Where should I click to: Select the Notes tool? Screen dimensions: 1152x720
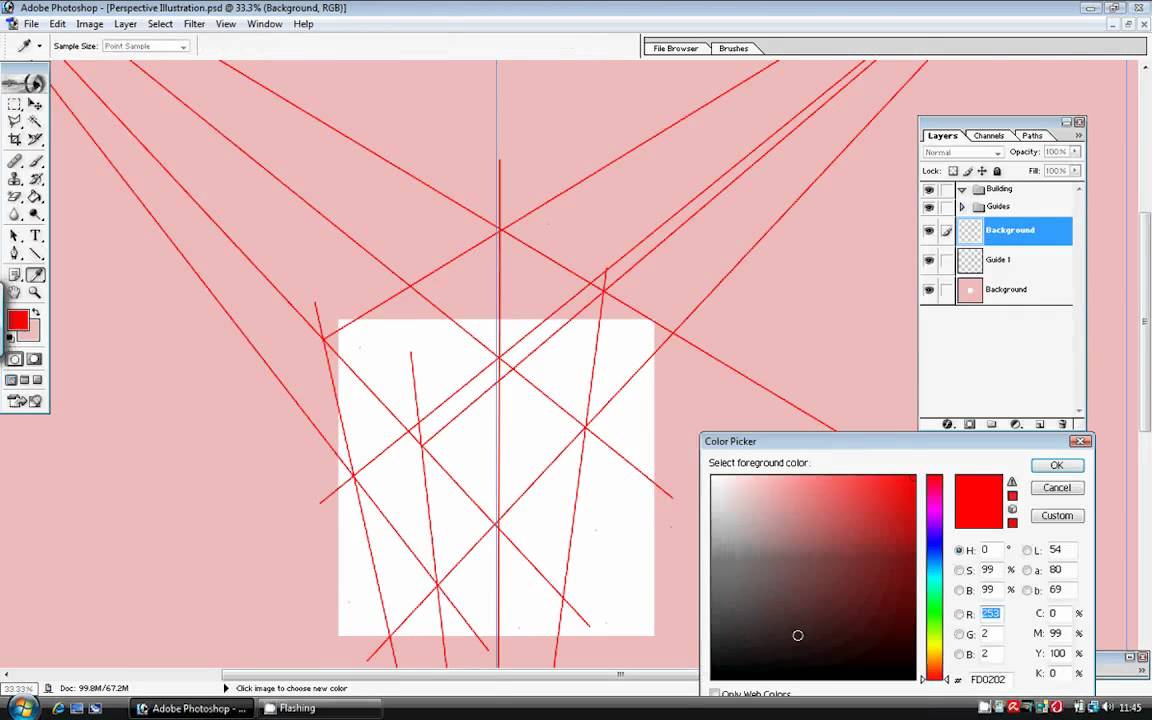(14, 275)
